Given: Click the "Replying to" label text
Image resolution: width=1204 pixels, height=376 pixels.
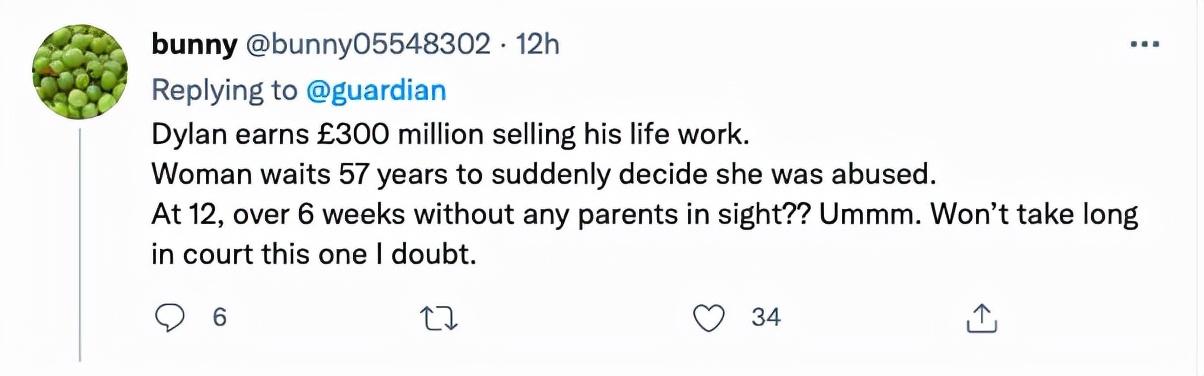Looking at the screenshot, I should click(x=224, y=91).
